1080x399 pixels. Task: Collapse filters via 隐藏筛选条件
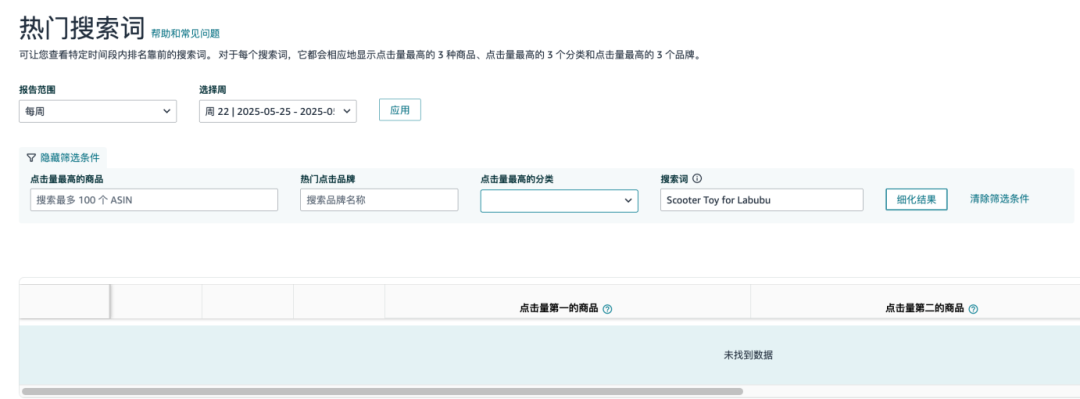coord(70,158)
